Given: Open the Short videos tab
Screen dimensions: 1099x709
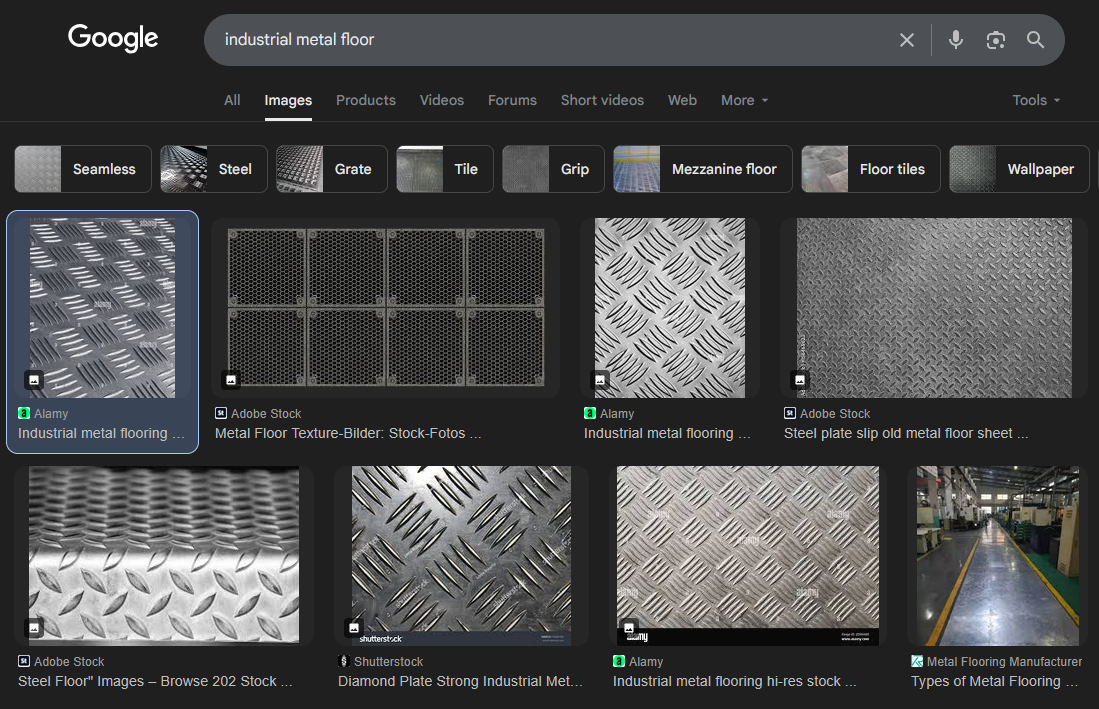Looking at the screenshot, I should pos(602,100).
